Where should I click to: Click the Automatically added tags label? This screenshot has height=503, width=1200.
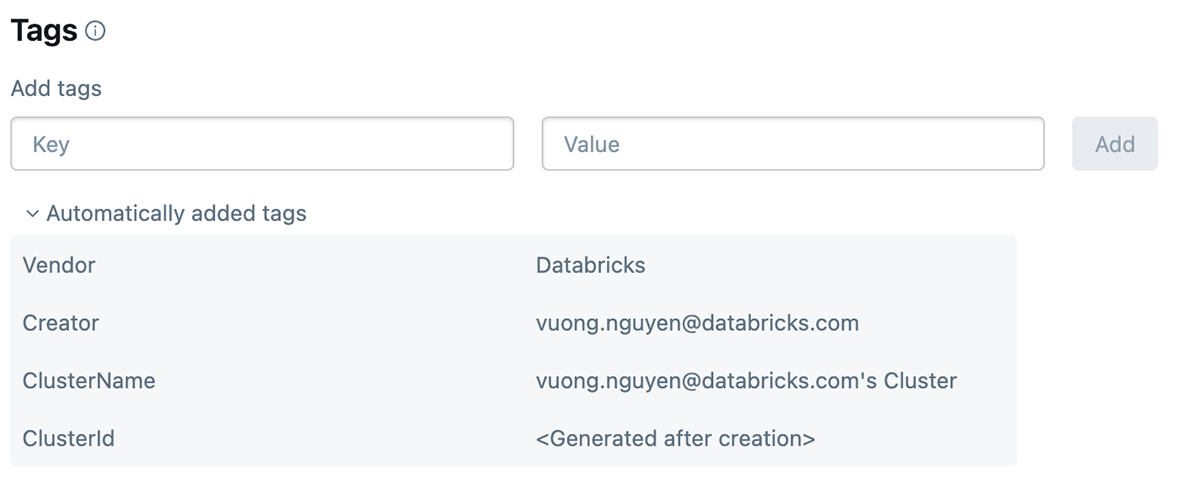[176, 213]
